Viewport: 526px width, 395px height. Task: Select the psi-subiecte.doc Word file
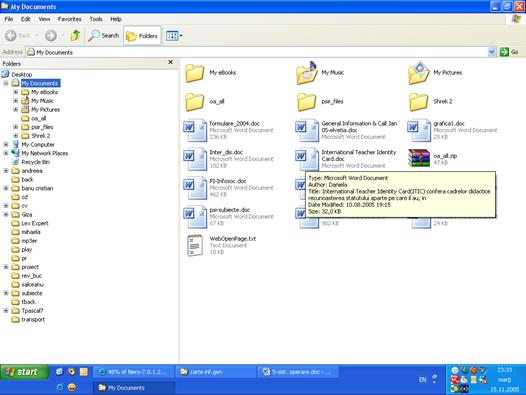click(229, 217)
